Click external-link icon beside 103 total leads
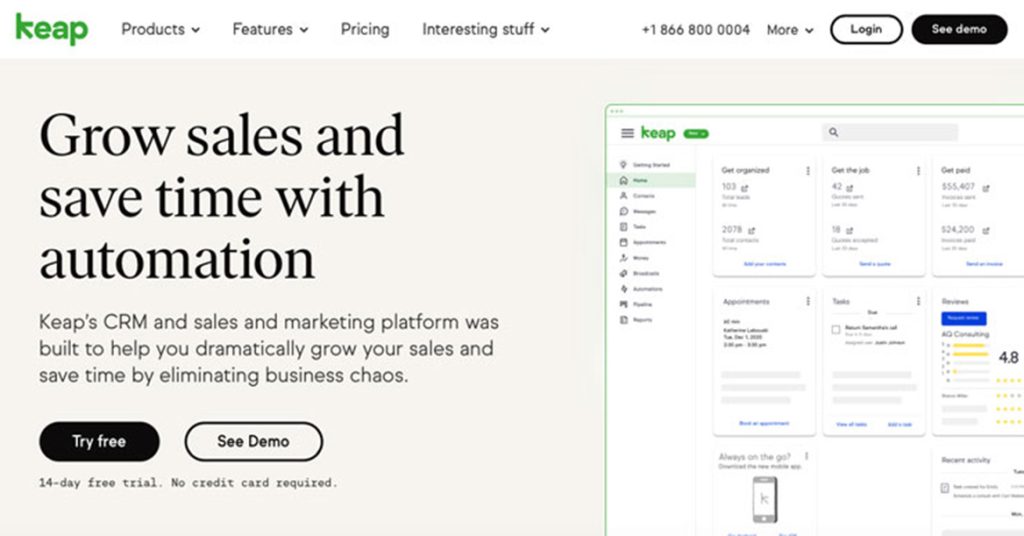This screenshot has height=536, width=1024. tap(744, 188)
